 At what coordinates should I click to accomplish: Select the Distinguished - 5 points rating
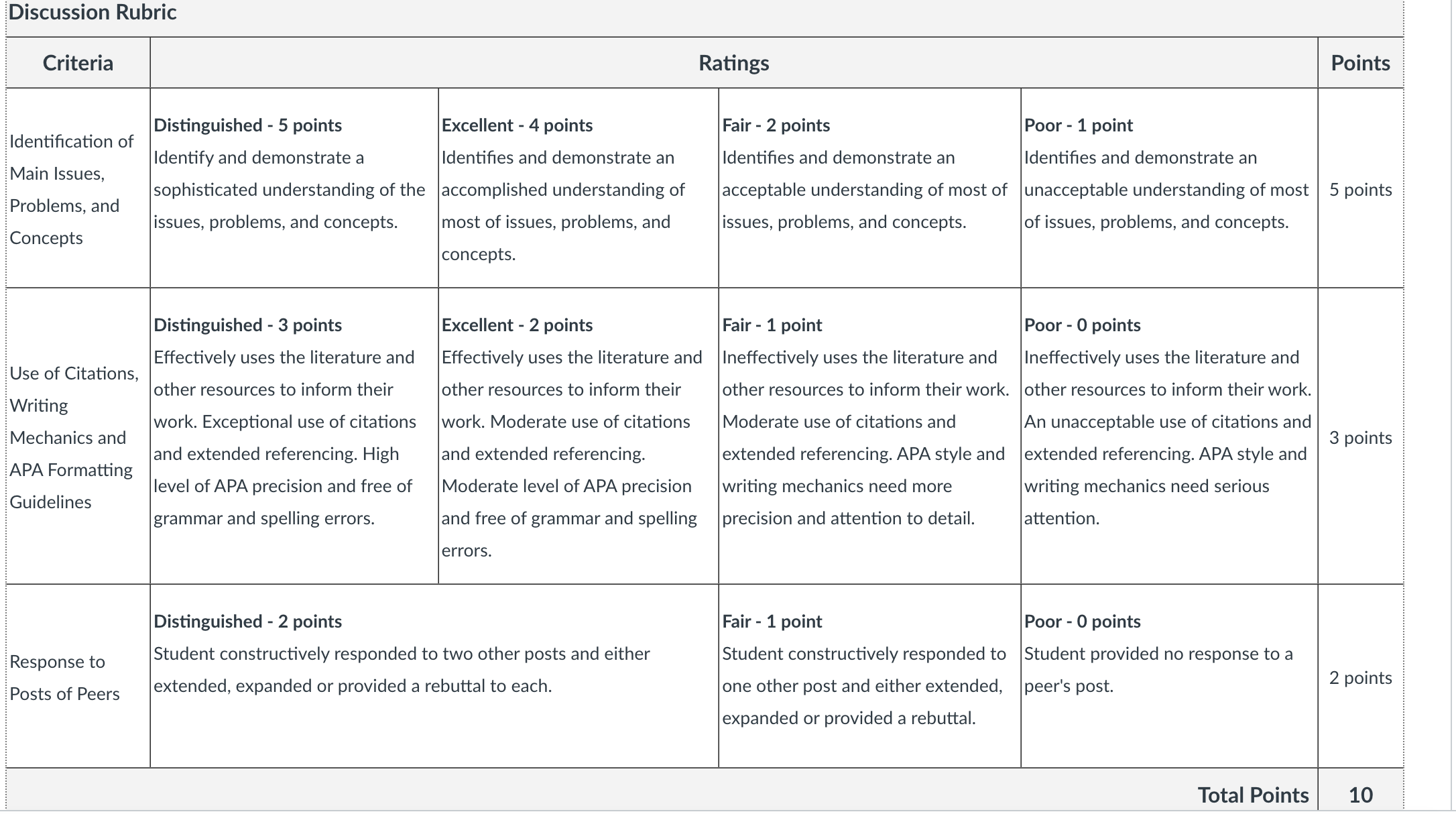pyautogui.click(x=294, y=188)
